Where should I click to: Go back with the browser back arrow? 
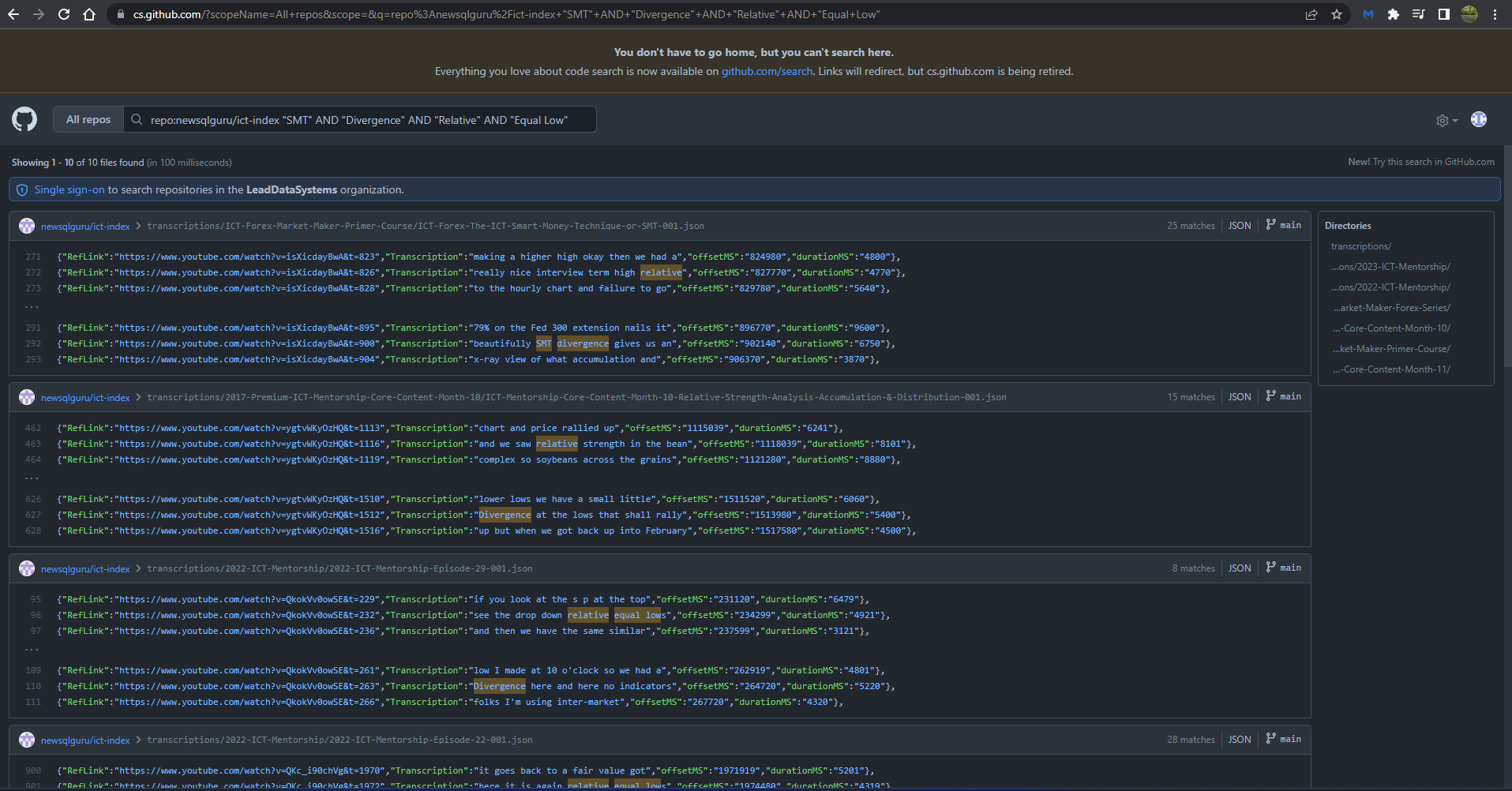pos(13,14)
